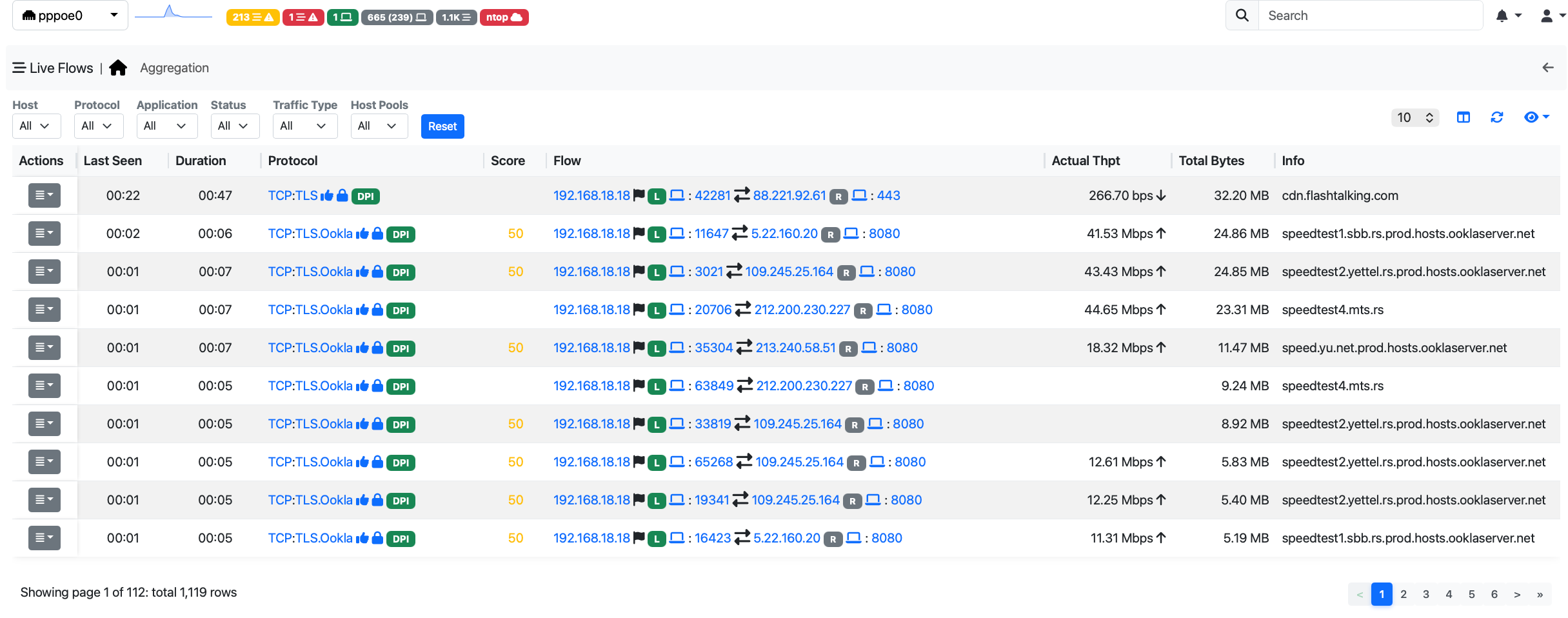Image resolution: width=1568 pixels, height=618 pixels.
Task: Open the notifications bell menu
Action: coord(1508,16)
